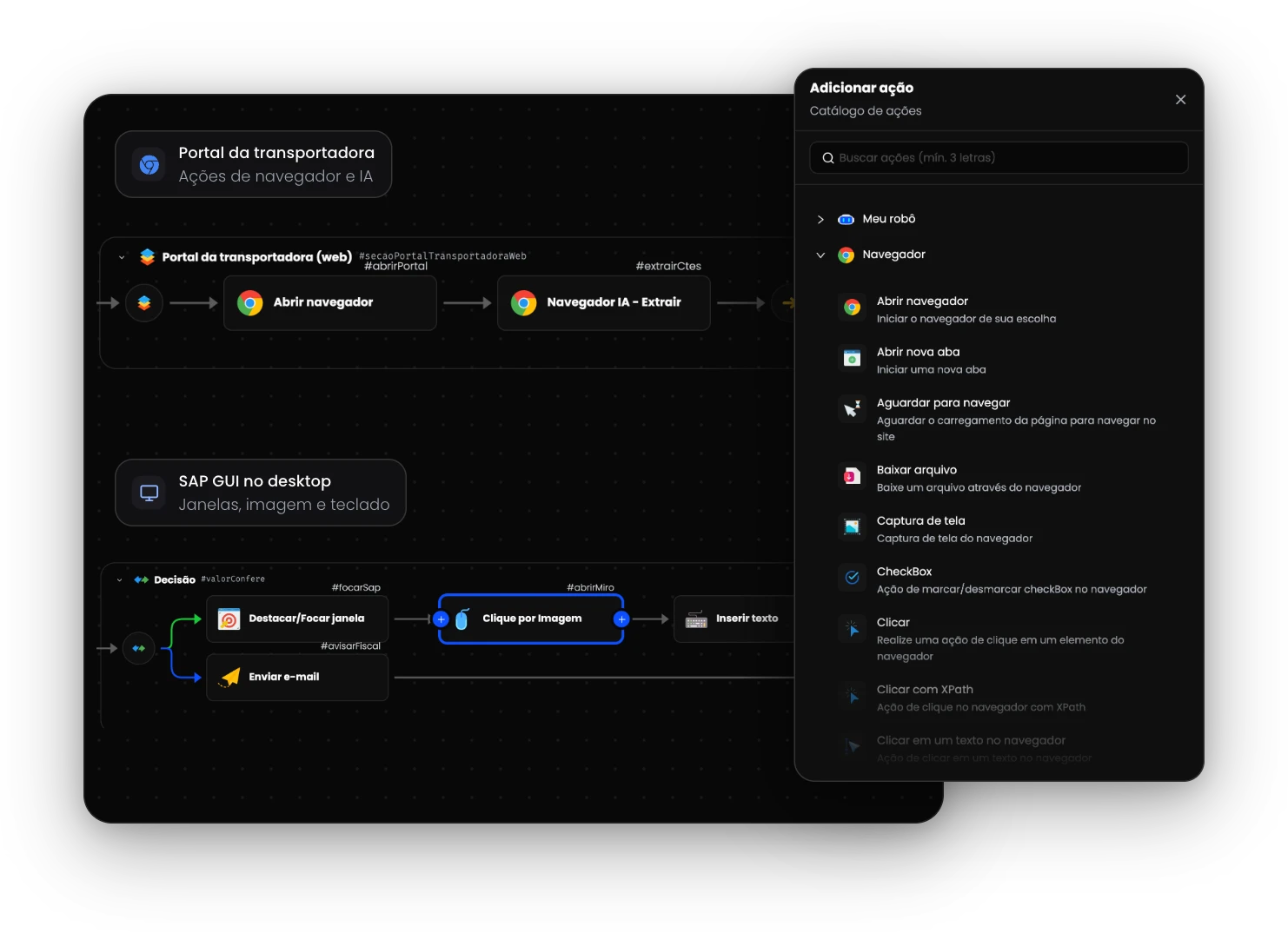This screenshot has width=1288, height=933.
Task: Select the Clique por Imagem node
Action: click(x=531, y=619)
